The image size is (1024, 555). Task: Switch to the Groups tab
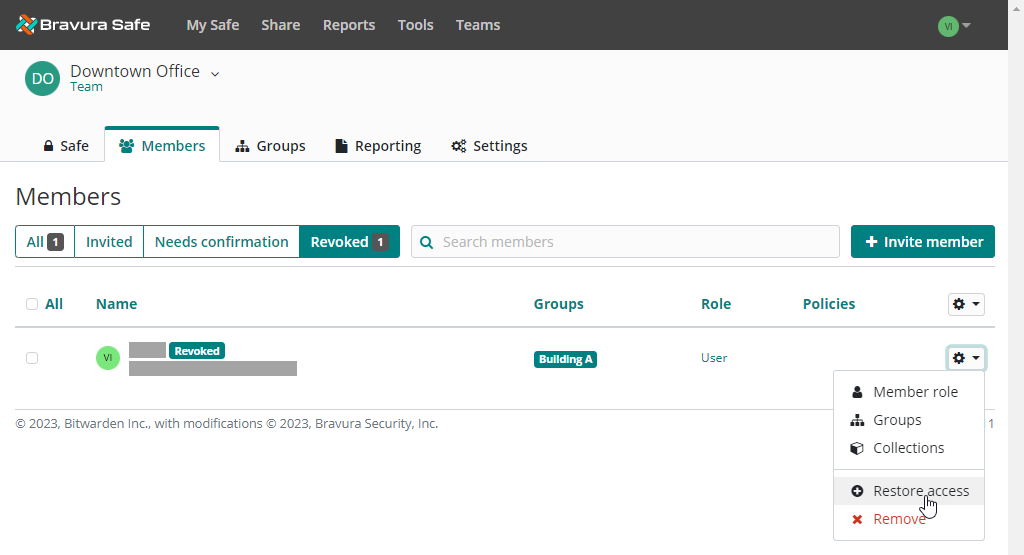click(270, 146)
